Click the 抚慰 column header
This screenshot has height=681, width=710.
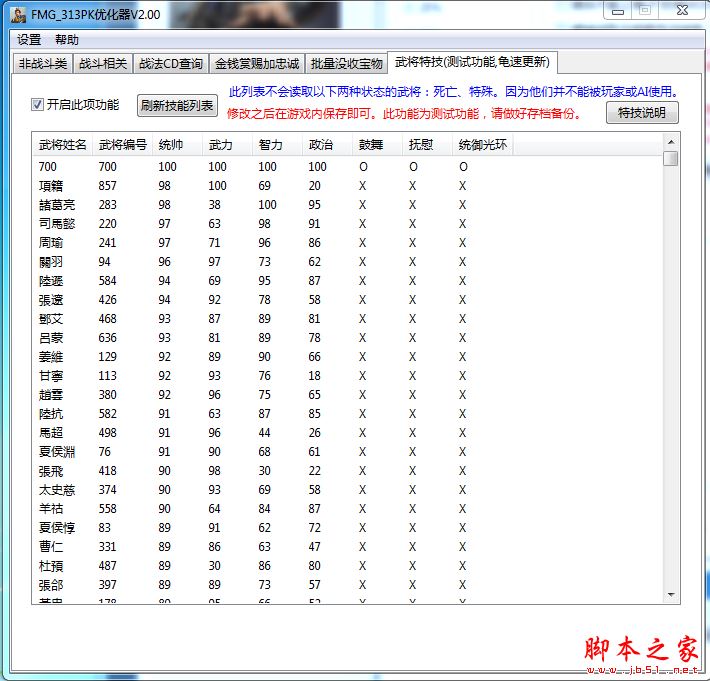pos(427,145)
